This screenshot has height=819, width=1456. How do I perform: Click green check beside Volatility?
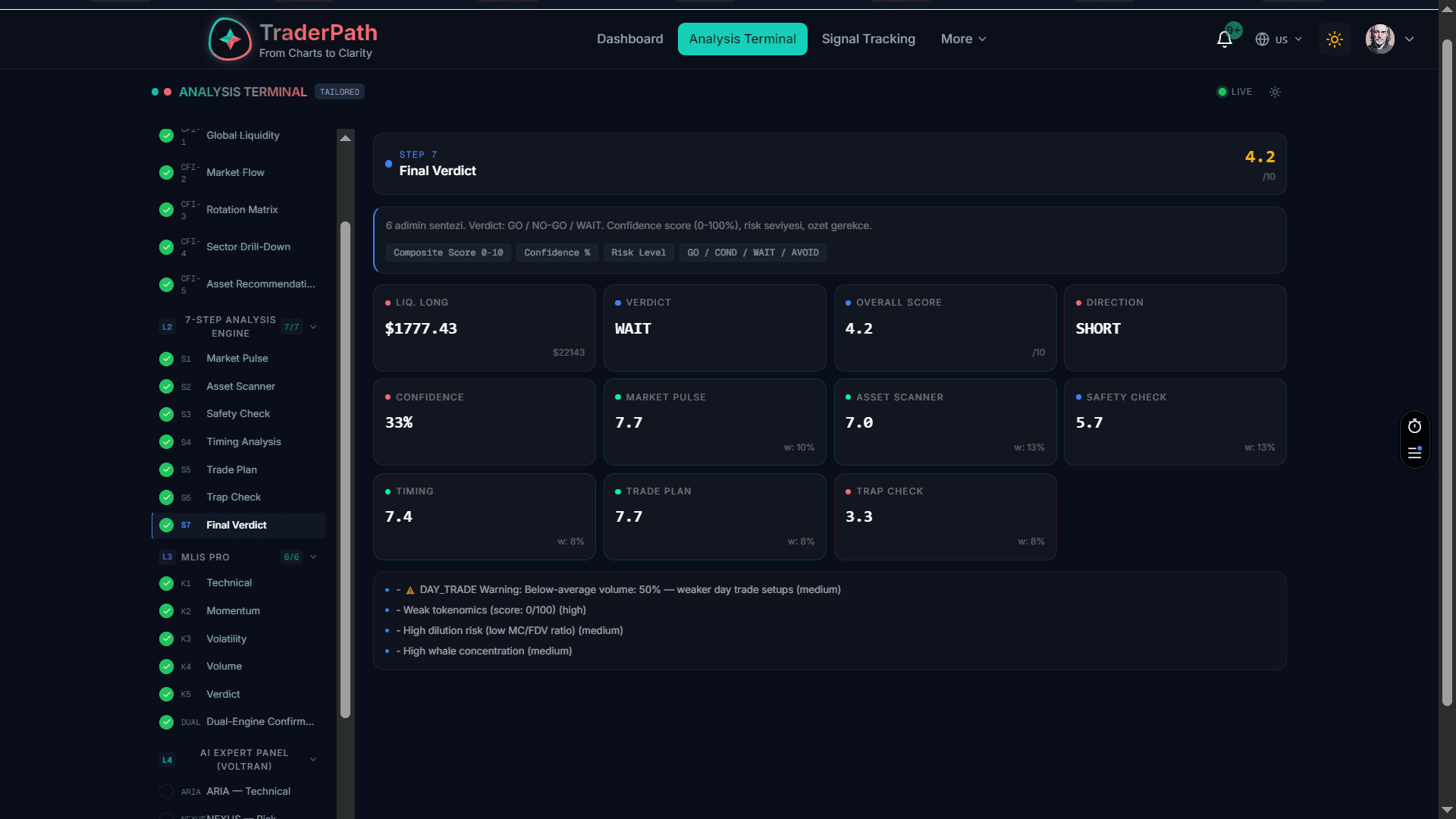pos(167,639)
